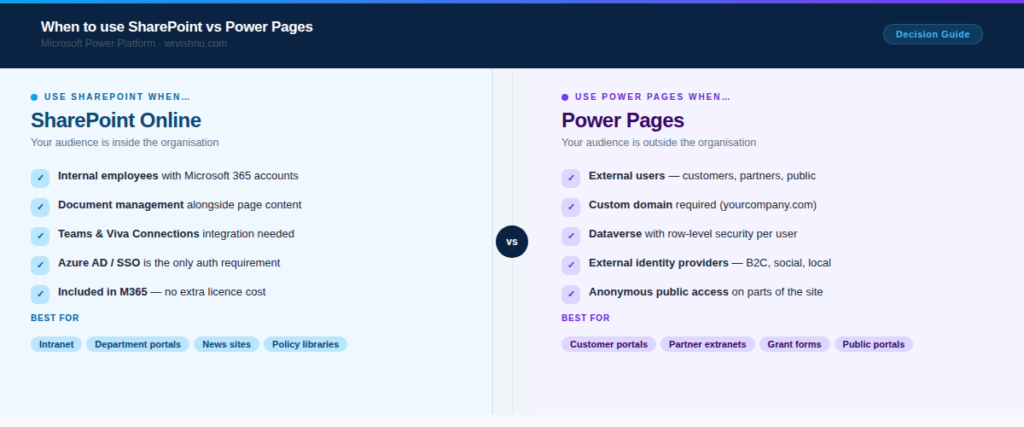
Task: Click the checkmark beside Document management
Action: pyautogui.click(x=40, y=207)
